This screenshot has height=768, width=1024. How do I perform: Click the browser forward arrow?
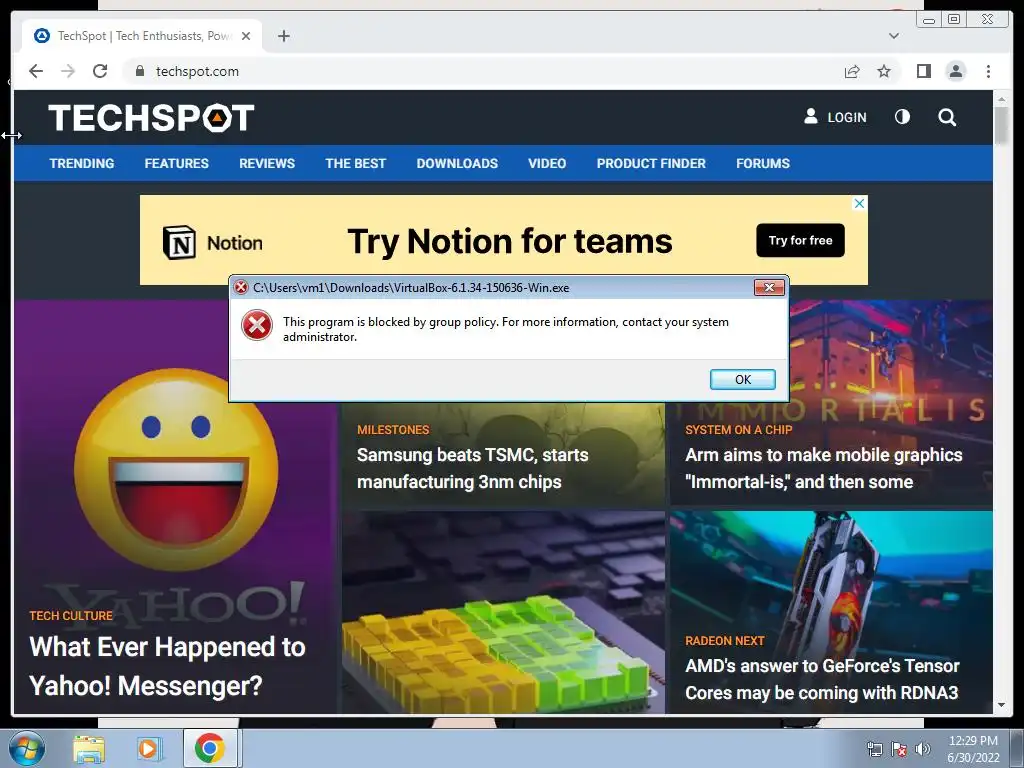tap(68, 71)
